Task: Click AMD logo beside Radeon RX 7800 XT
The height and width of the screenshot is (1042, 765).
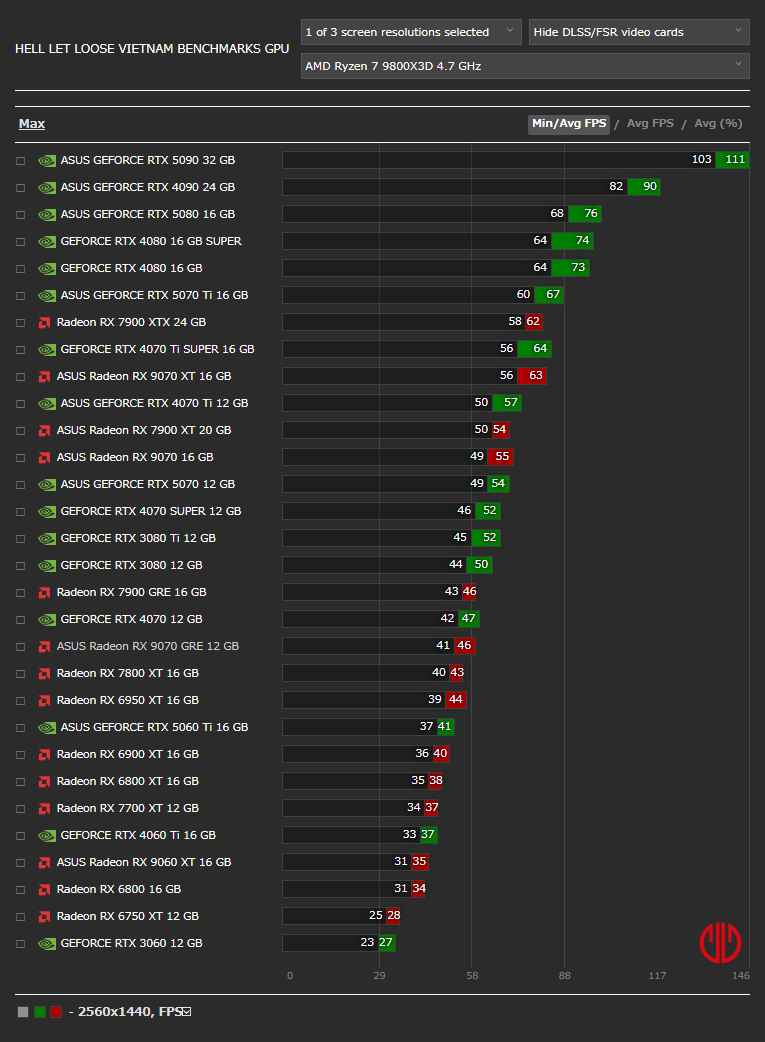Action: (x=45, y=674)
